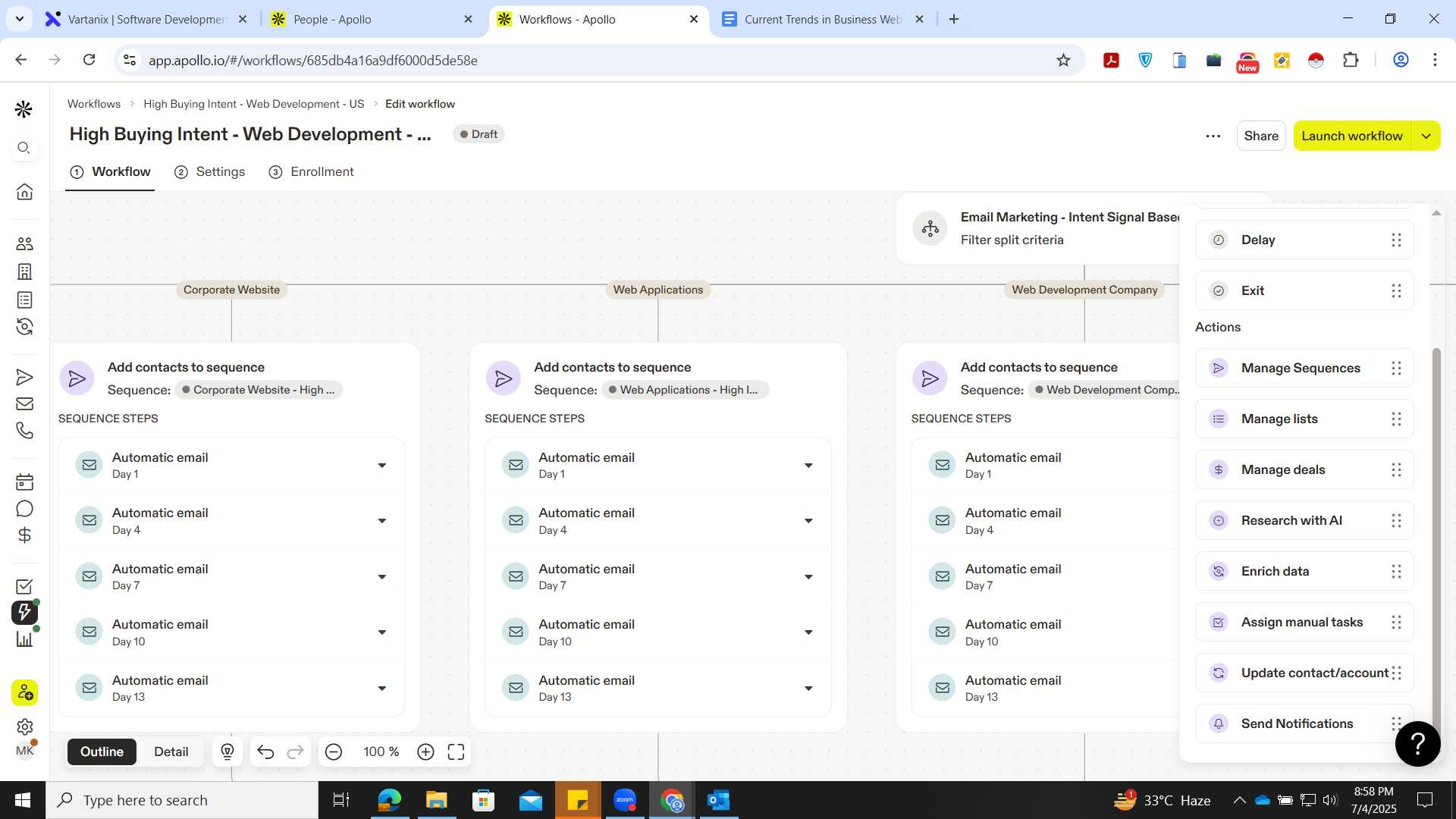Select the Exit block in panel
Viewport: 1456px width, 819px height.
[x=1304, y=290]
